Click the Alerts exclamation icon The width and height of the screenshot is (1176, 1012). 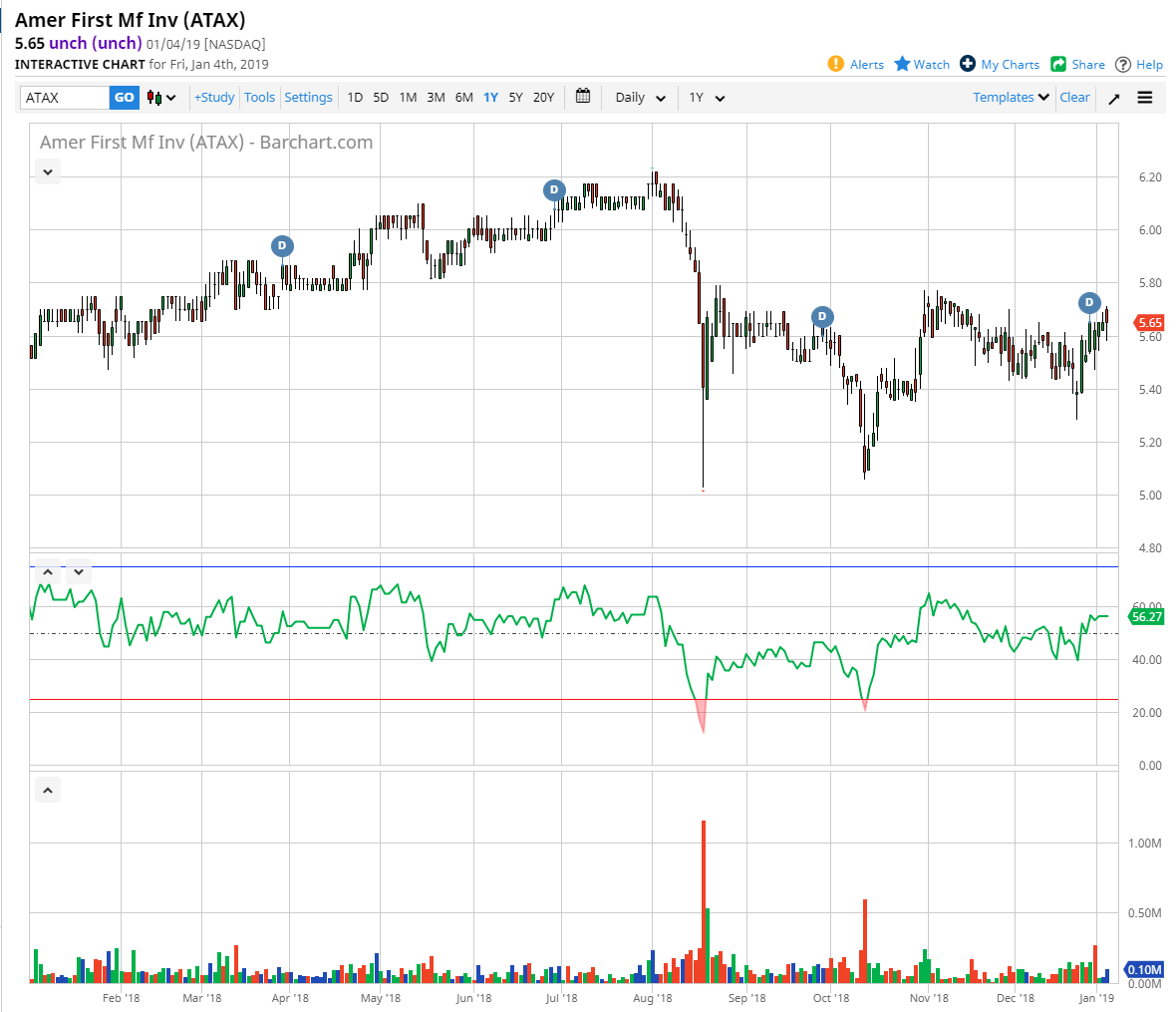click(835, 64)
